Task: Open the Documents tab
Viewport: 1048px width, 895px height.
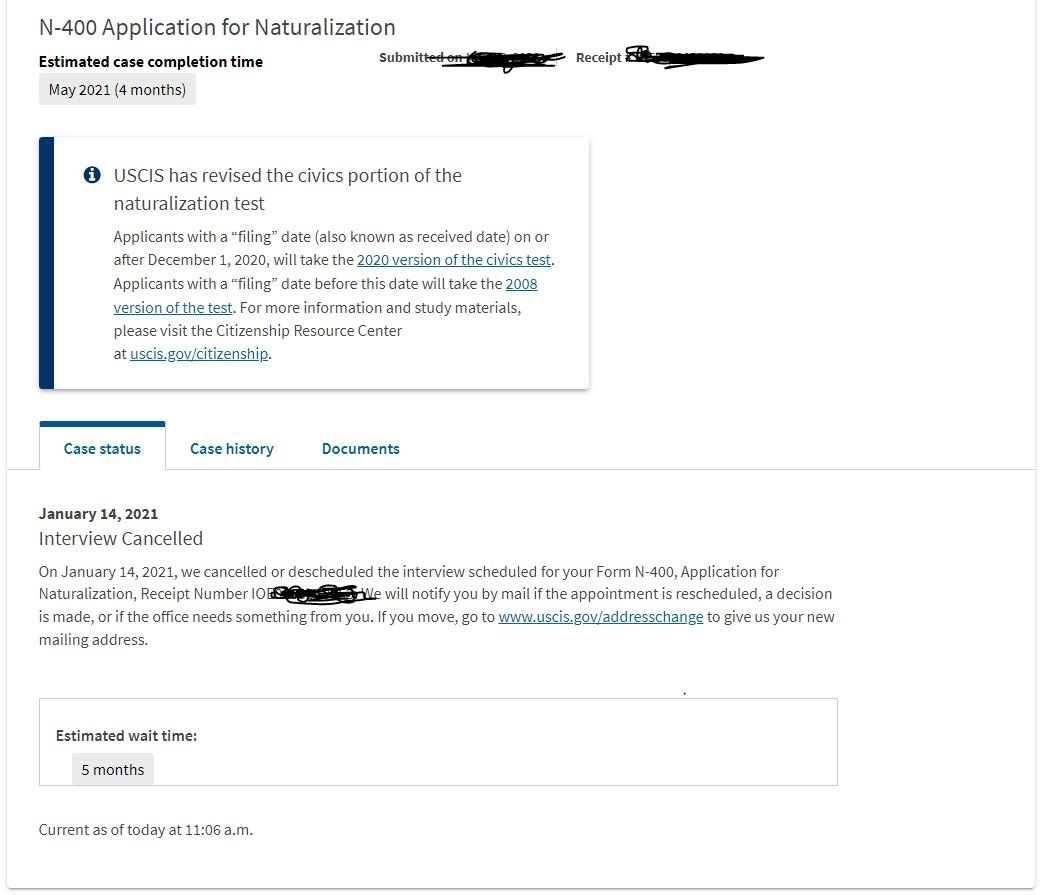Action: click(x=361, y=449)
